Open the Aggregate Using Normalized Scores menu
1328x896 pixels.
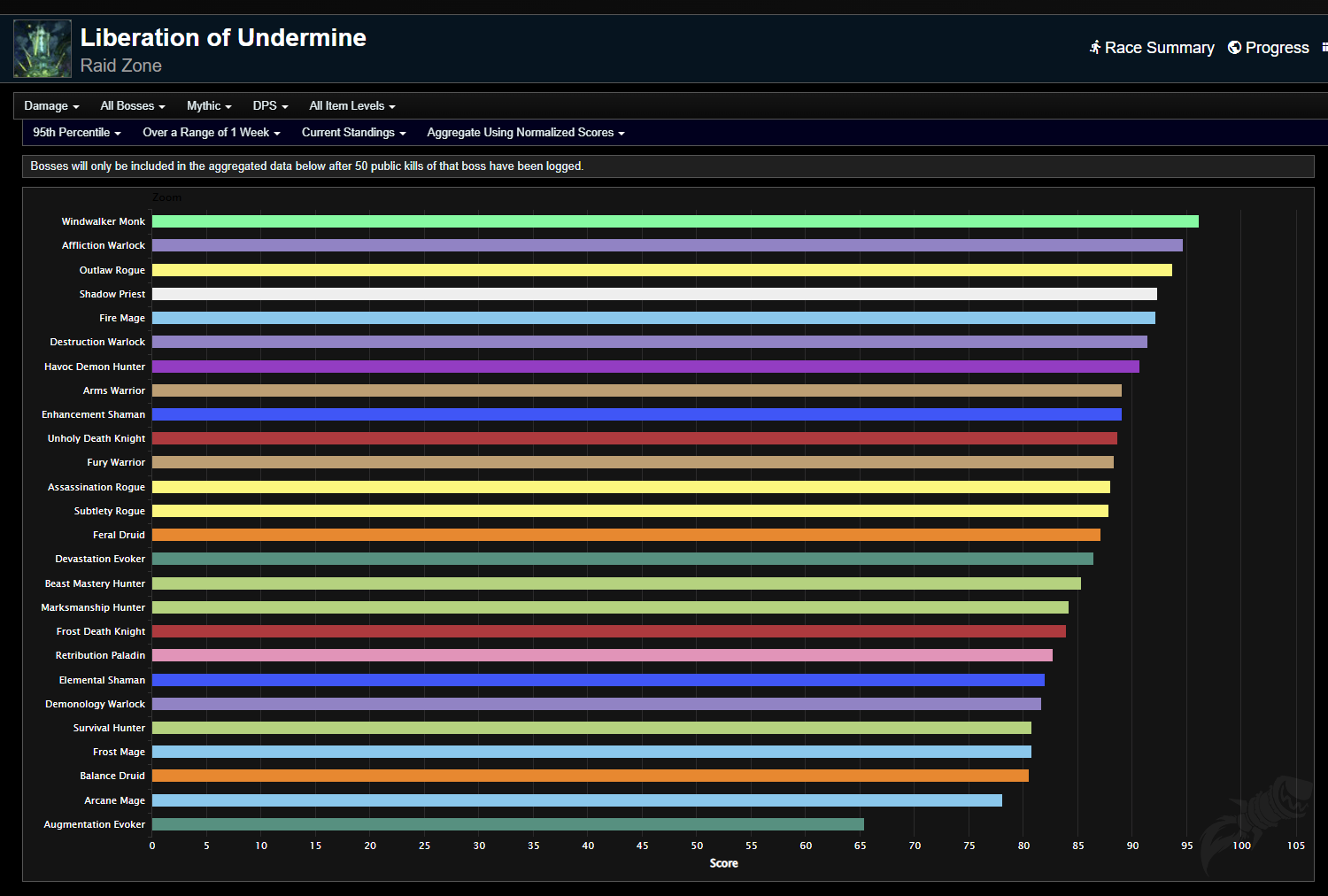(x=525, y=132)
